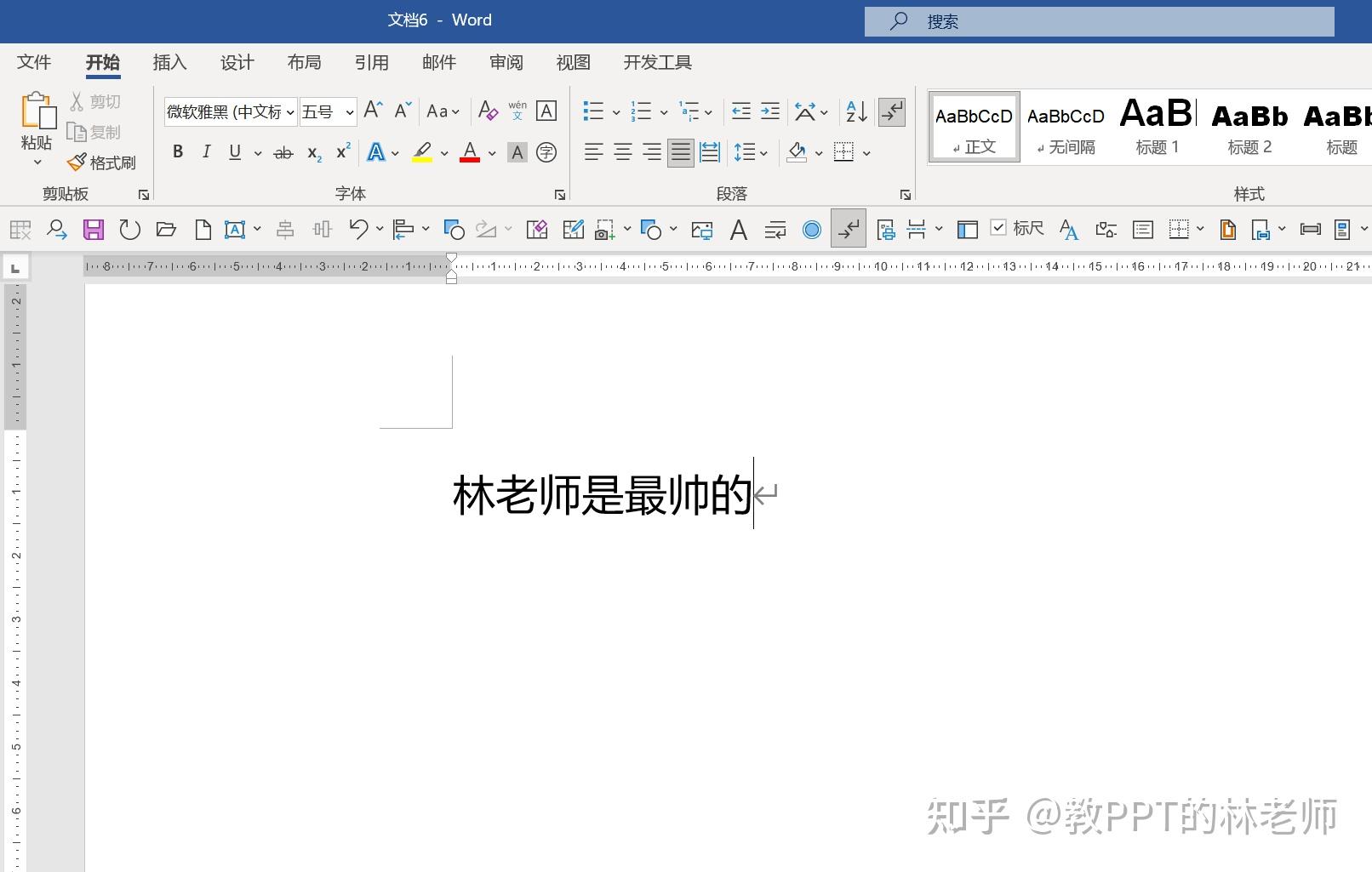Apply the 标题 2 Heading style
The width and height of the screenshot is (1372, 872).
coord(1249,127)
